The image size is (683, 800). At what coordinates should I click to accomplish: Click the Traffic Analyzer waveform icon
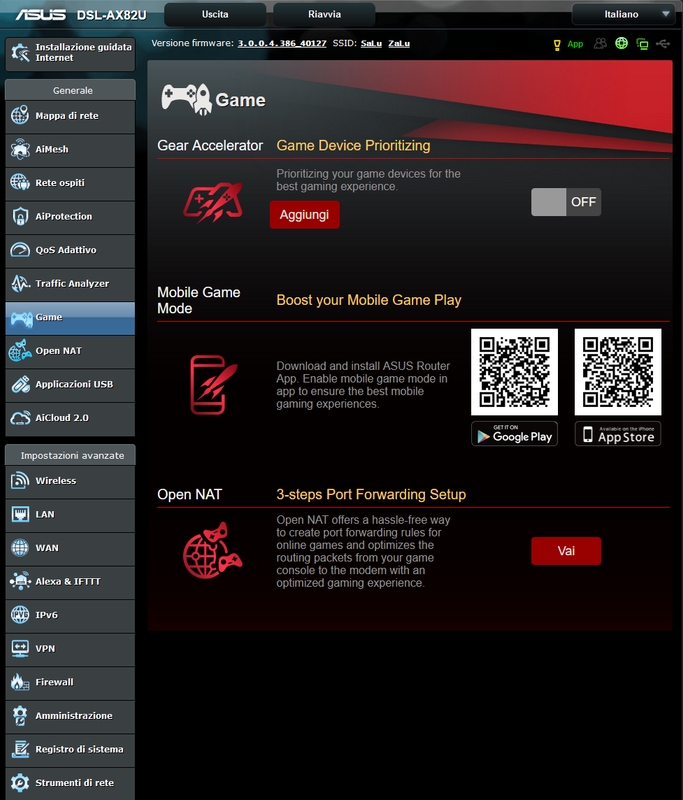(x=20, y=283)
